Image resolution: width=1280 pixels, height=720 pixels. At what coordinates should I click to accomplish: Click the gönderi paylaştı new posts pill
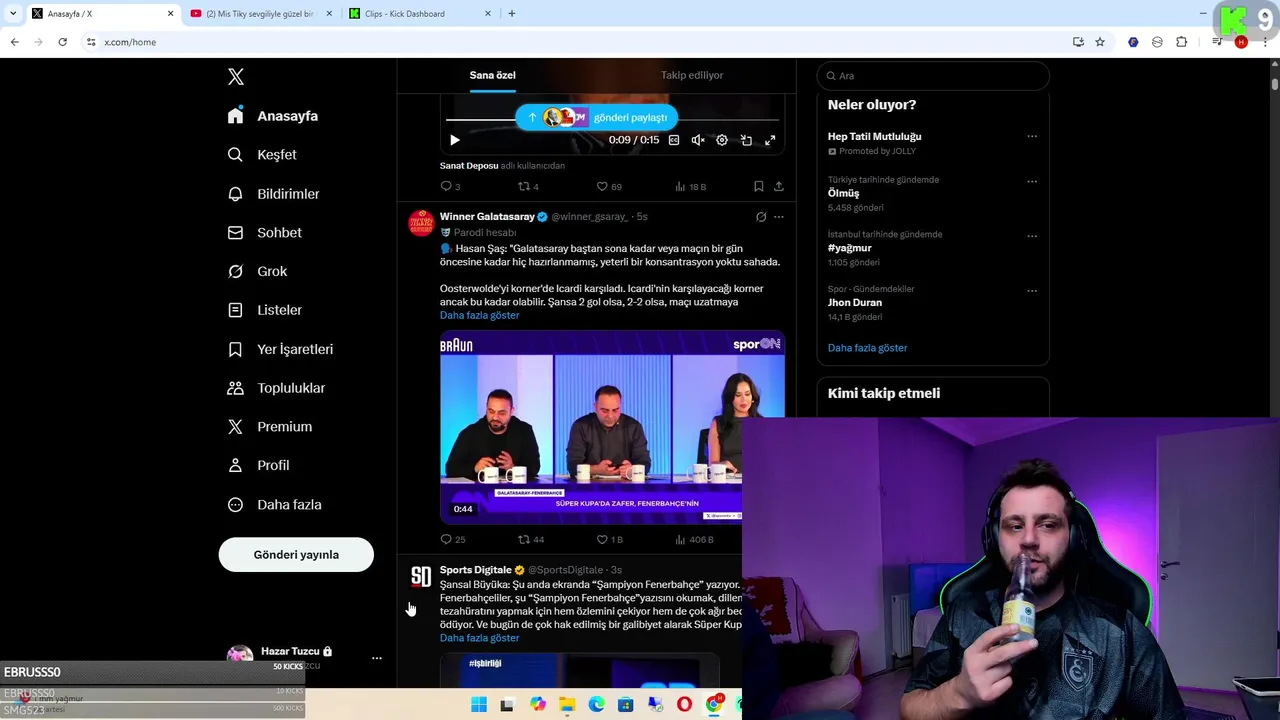click(x=596, y=118)
